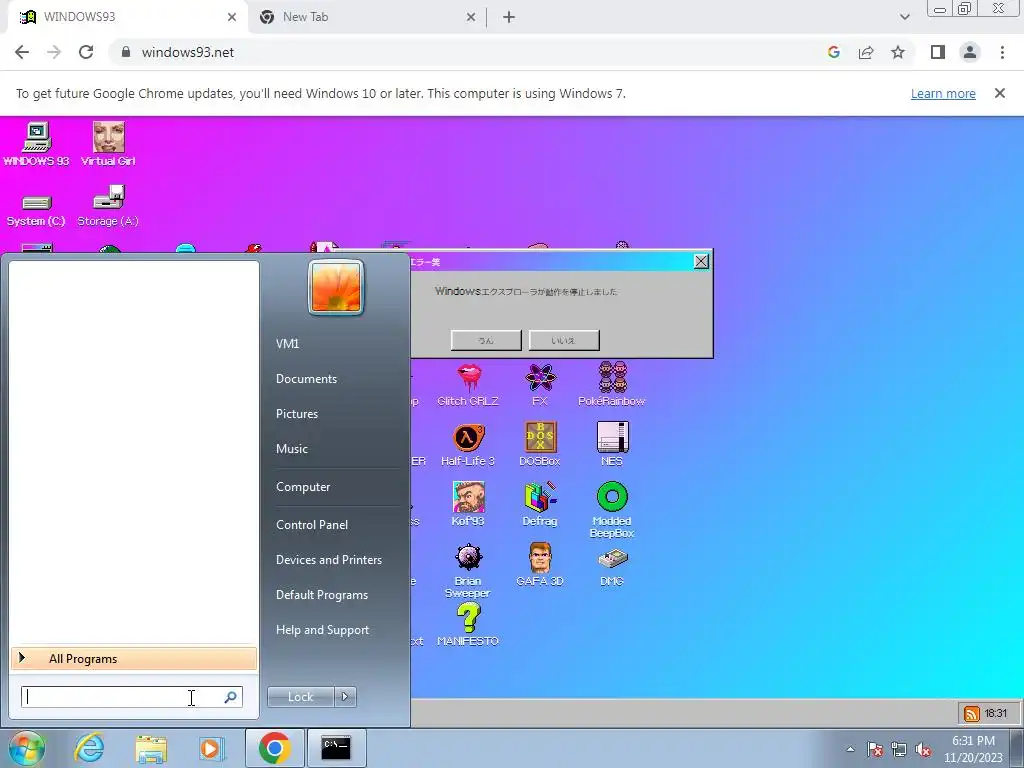The width and height of the screenshot is (1024, 768).
Task: Click the left button in the error dialog
Action: [486, 340]
